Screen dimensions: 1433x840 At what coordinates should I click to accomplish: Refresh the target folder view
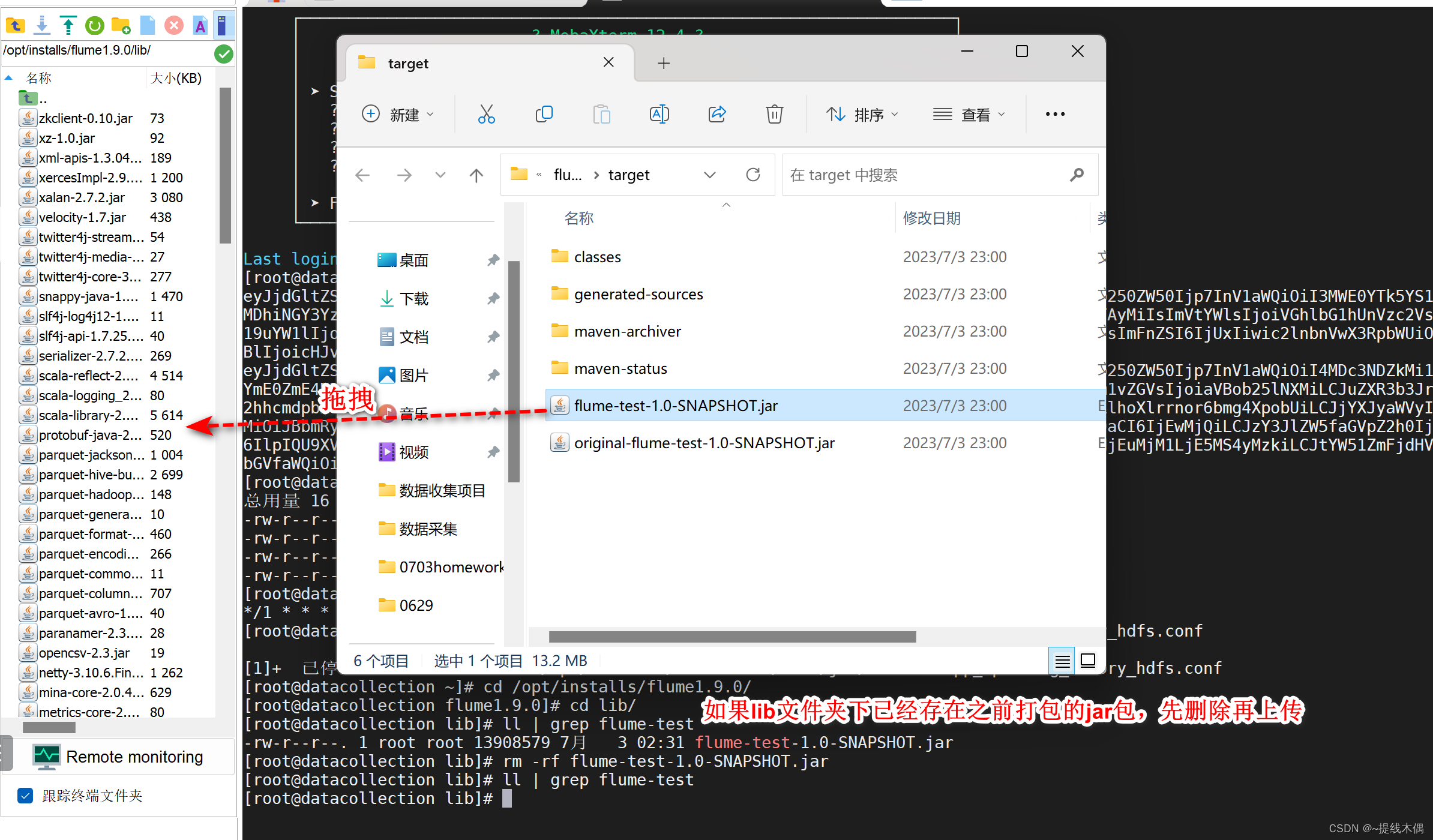753,175
